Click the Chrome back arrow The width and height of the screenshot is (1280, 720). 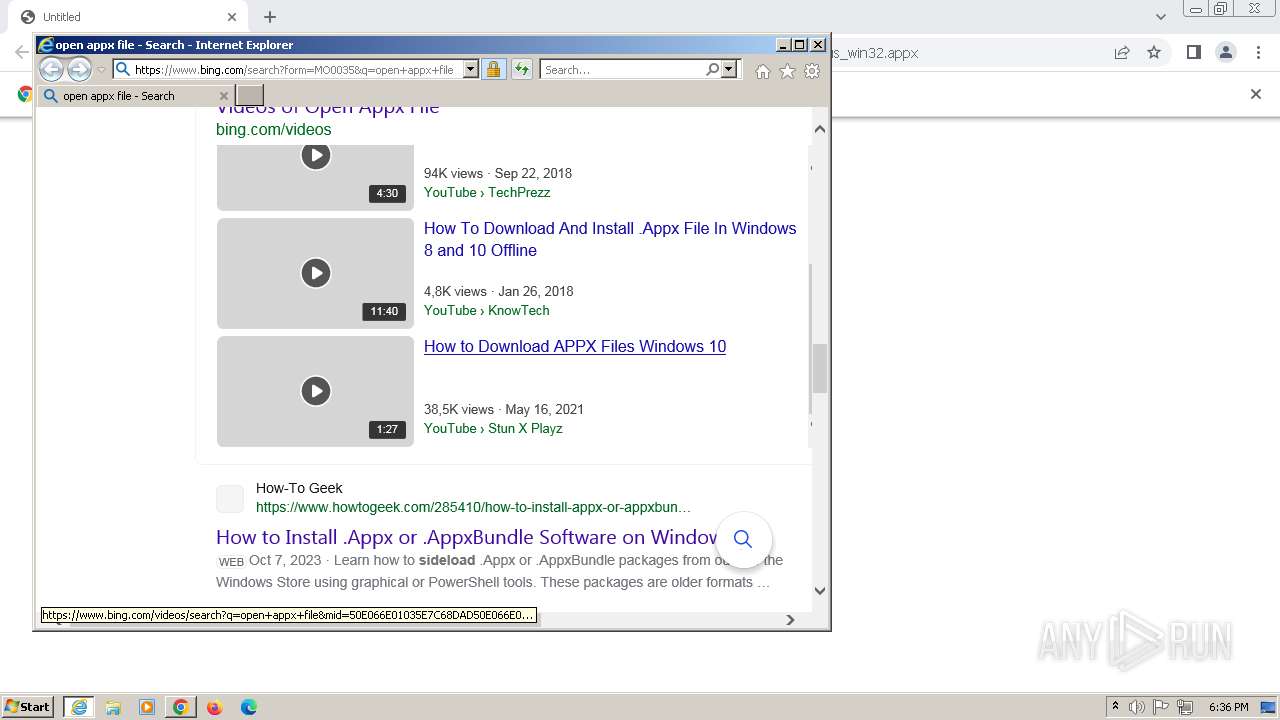tap(21, 52)
